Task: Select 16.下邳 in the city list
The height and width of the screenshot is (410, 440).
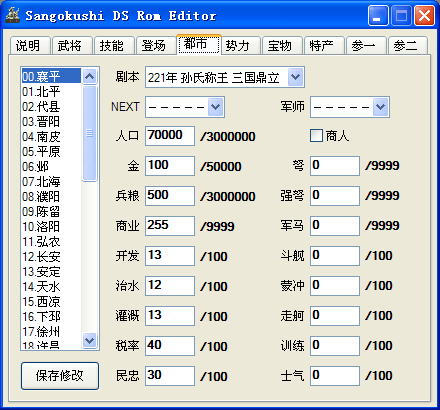Action: 51,316
